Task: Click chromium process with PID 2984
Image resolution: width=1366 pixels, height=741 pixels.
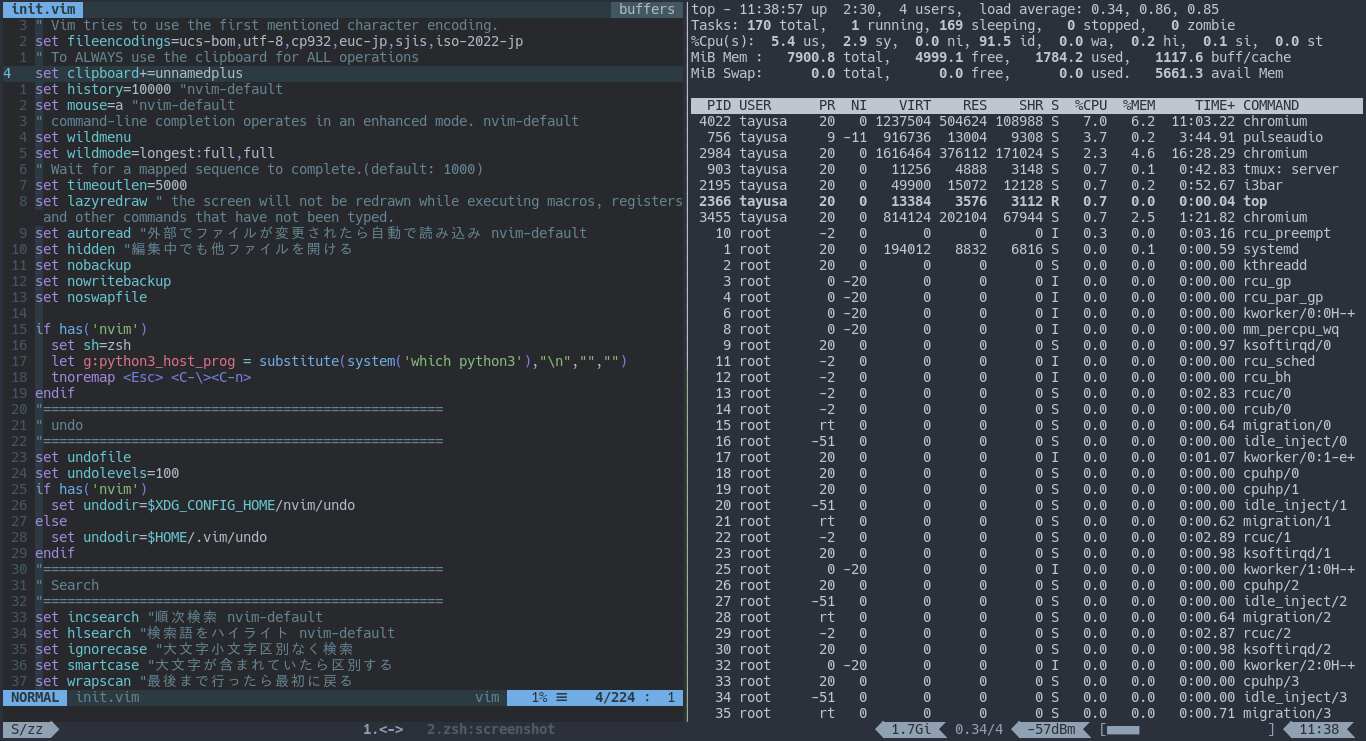Action: (1026, 153)
